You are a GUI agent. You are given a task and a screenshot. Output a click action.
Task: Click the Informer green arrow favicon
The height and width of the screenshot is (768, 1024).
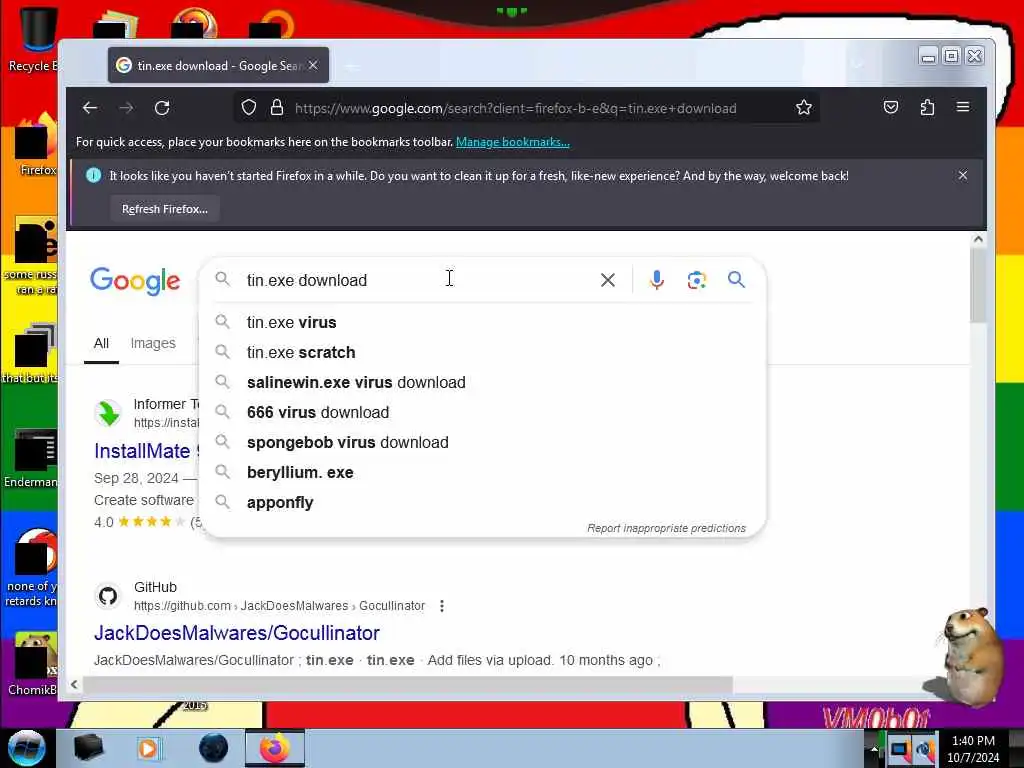(x=108, y=413)
